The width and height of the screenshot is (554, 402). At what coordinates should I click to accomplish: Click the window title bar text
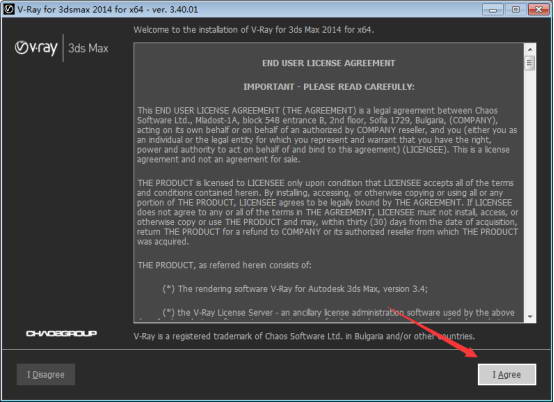tap(108, 9)
